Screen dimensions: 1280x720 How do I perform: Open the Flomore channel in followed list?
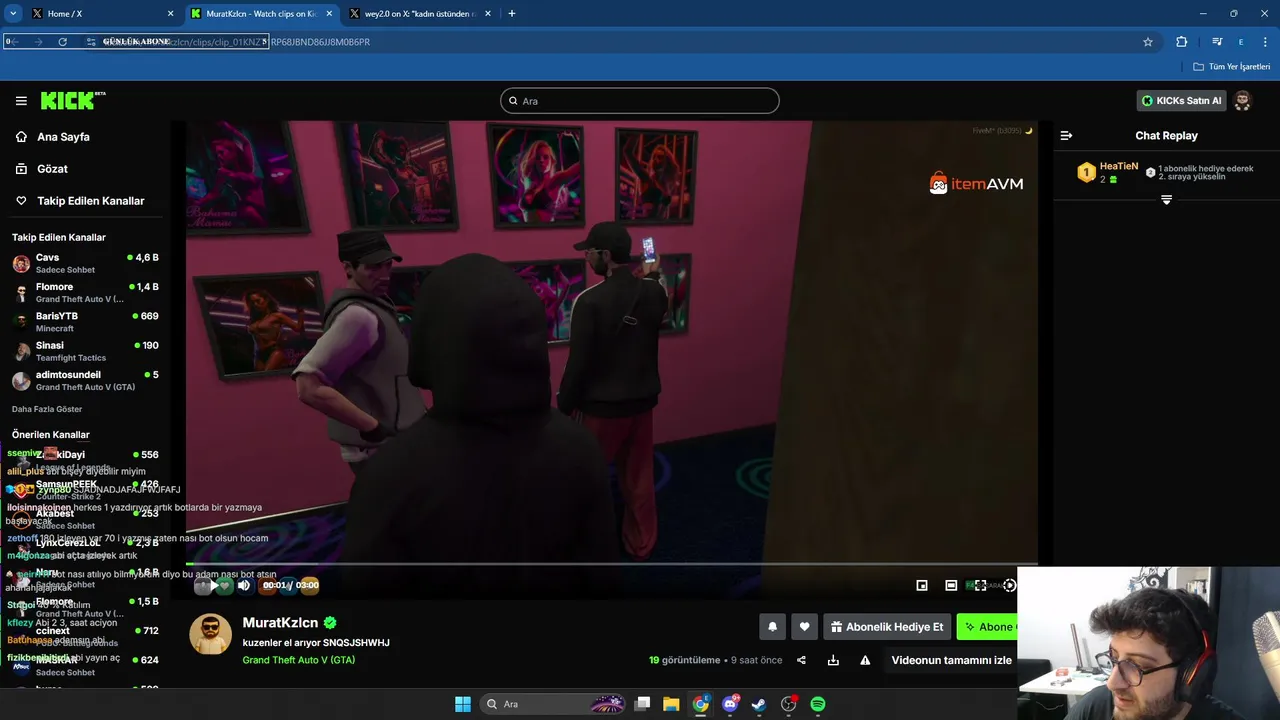(85, 293)
